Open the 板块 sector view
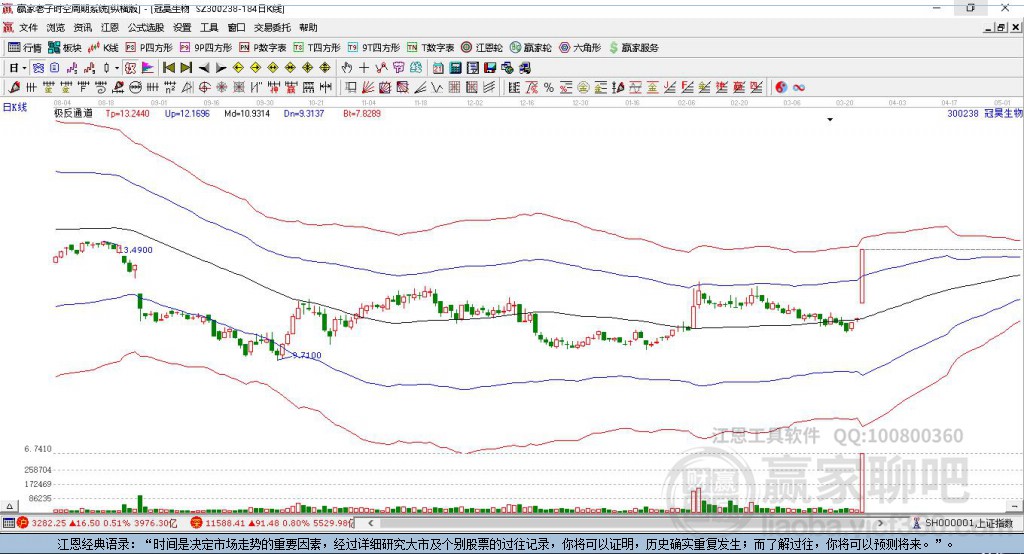The height and width of the screenshot is (554, 1024). click(65, 48)
